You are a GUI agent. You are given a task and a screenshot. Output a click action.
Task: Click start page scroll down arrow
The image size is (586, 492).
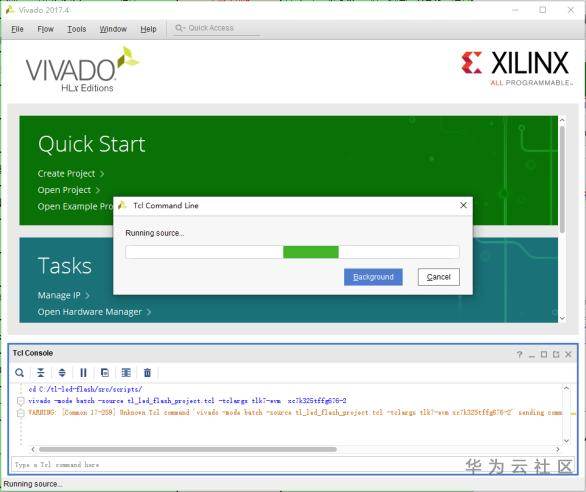coord(562,318)
